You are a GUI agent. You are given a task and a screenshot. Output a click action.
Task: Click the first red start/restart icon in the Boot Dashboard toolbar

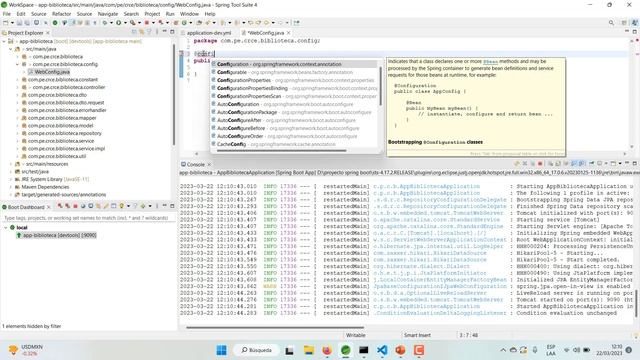tap(60, 206)
